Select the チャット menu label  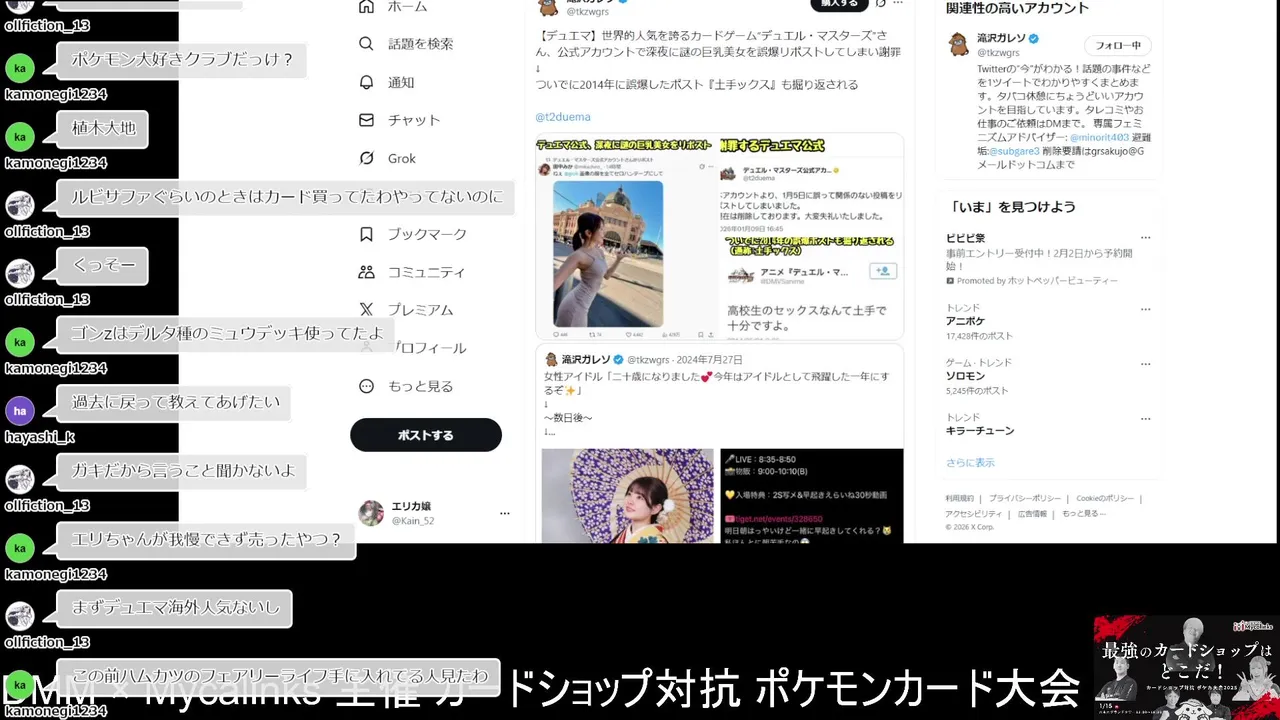[x=414, y=120]
